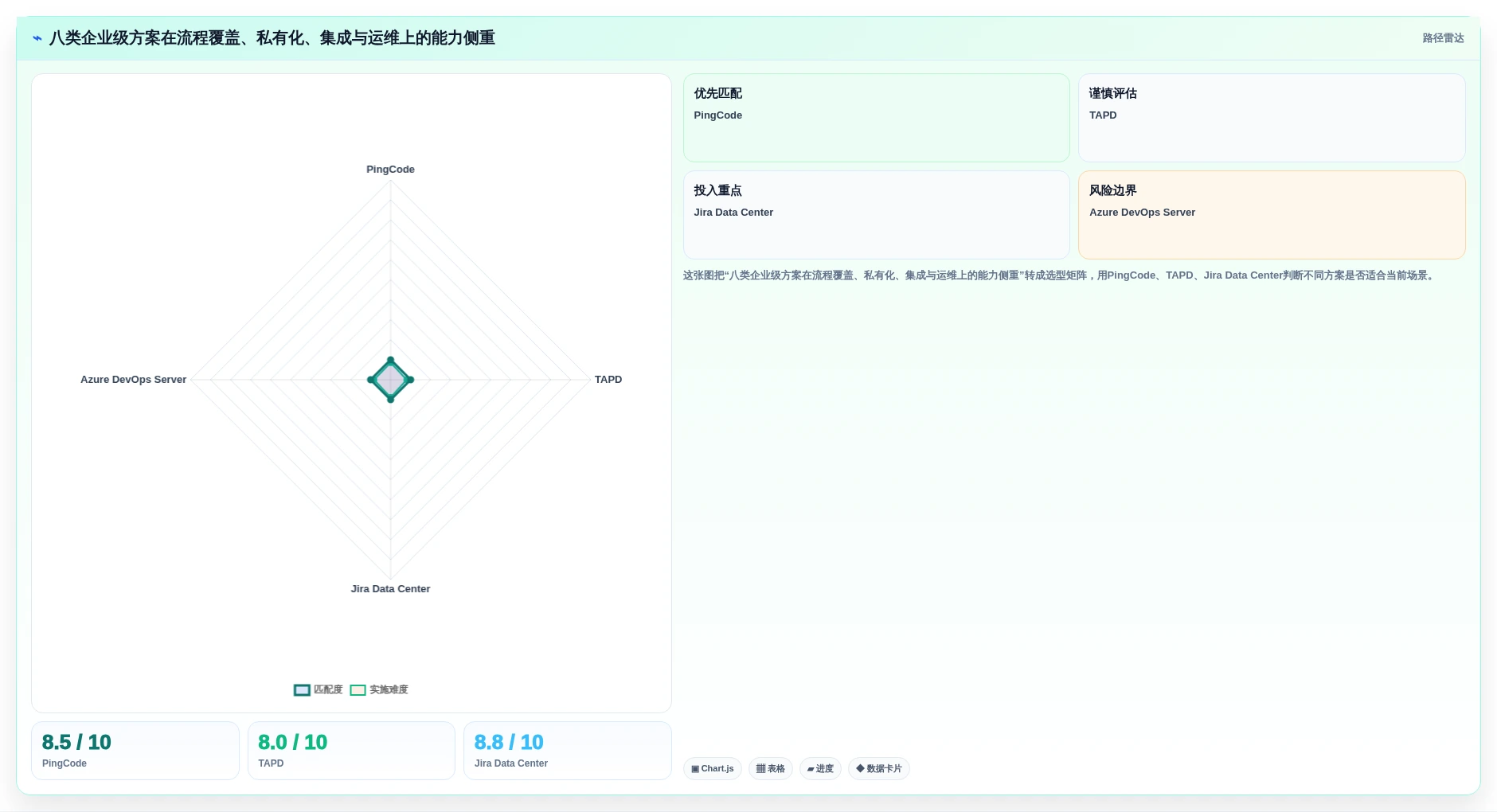Click the 8.0 / 10 TAPD score card

351,751
